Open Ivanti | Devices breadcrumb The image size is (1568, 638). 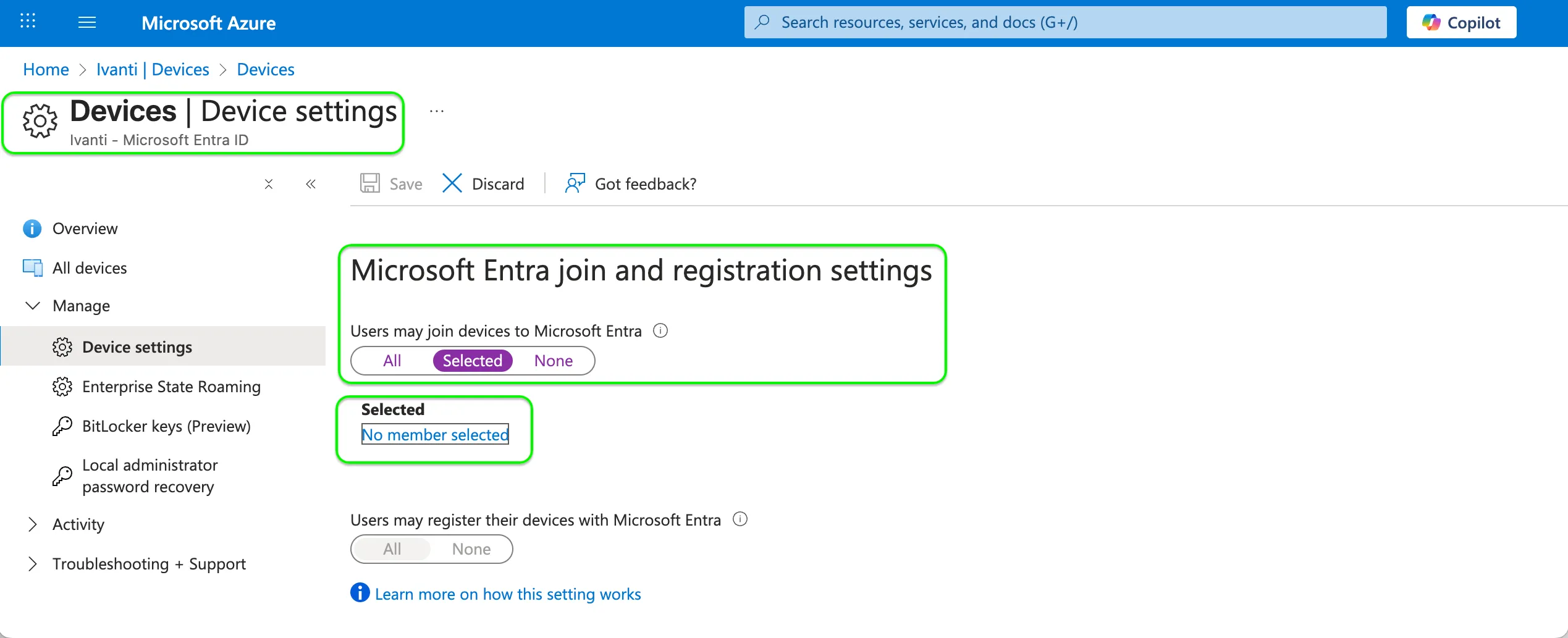click(x=153, y=69)
